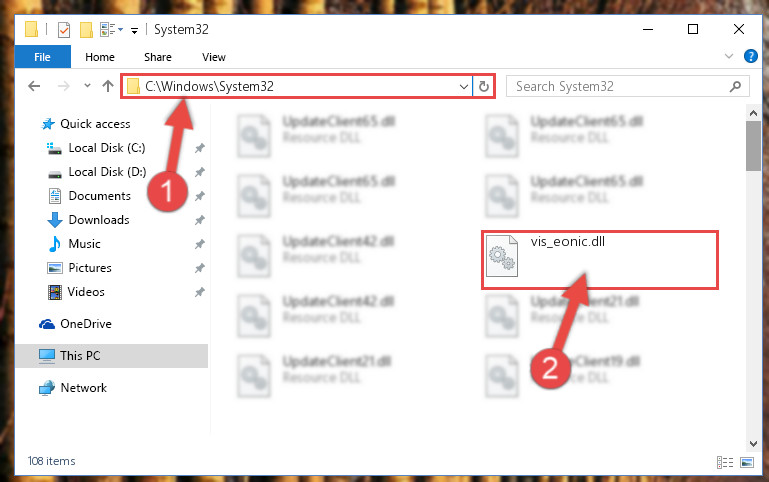Refresh the System32 folder view

coord(484,86)
